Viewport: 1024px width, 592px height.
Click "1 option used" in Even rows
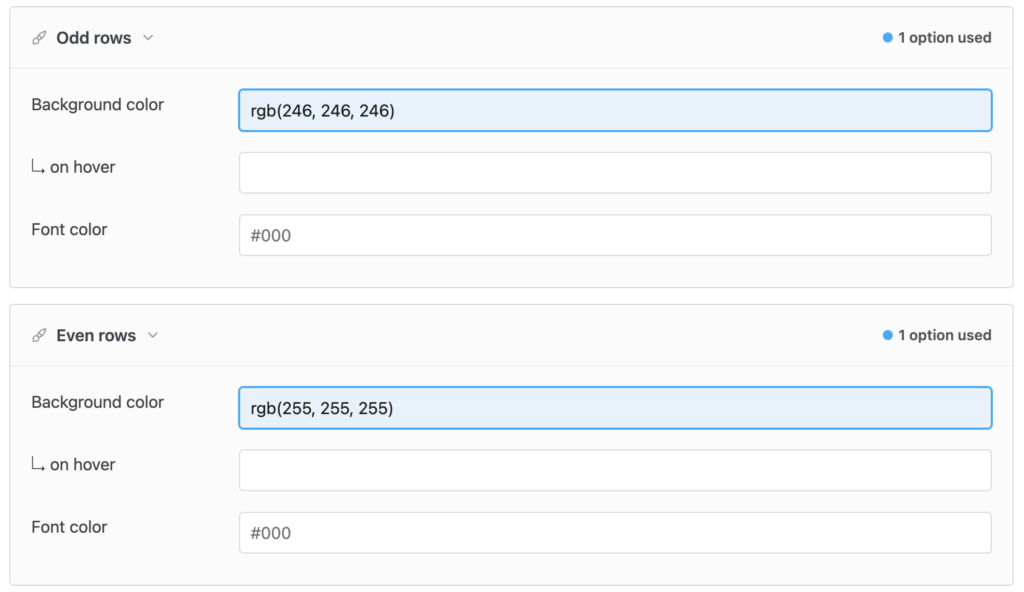(x=944, y=335)
